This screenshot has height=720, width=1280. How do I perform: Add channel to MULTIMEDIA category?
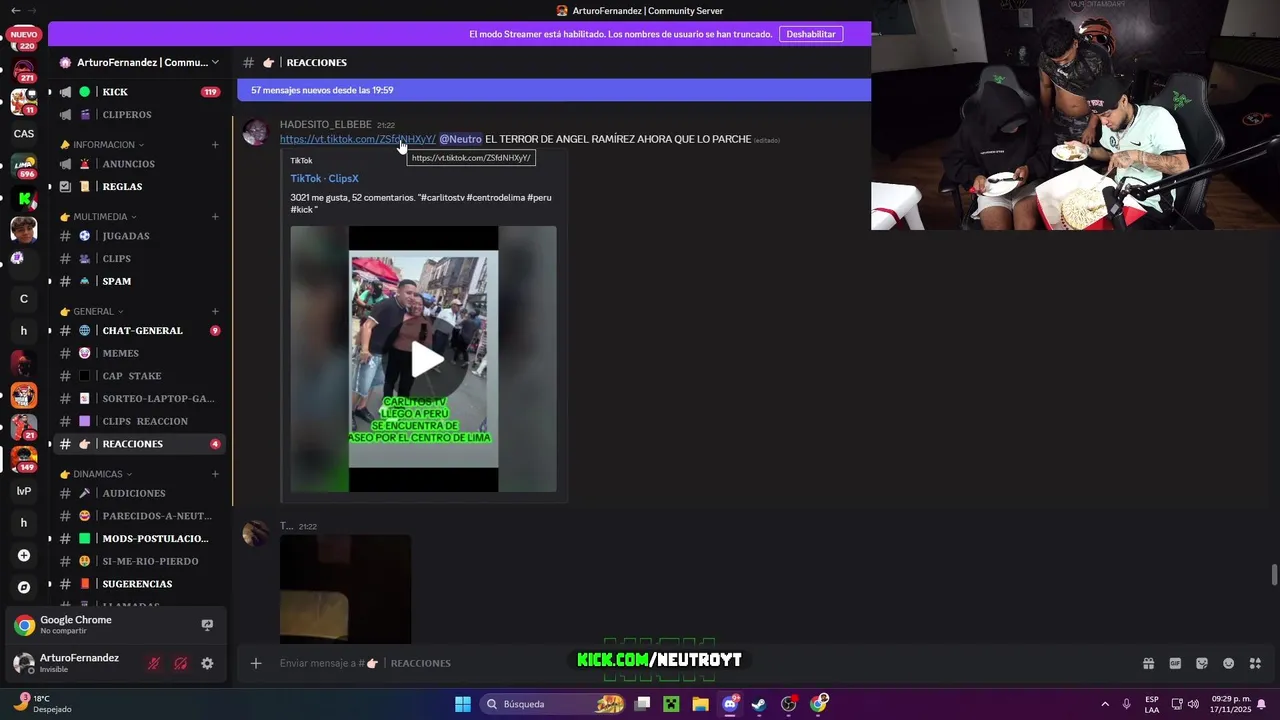click(215, 217)
